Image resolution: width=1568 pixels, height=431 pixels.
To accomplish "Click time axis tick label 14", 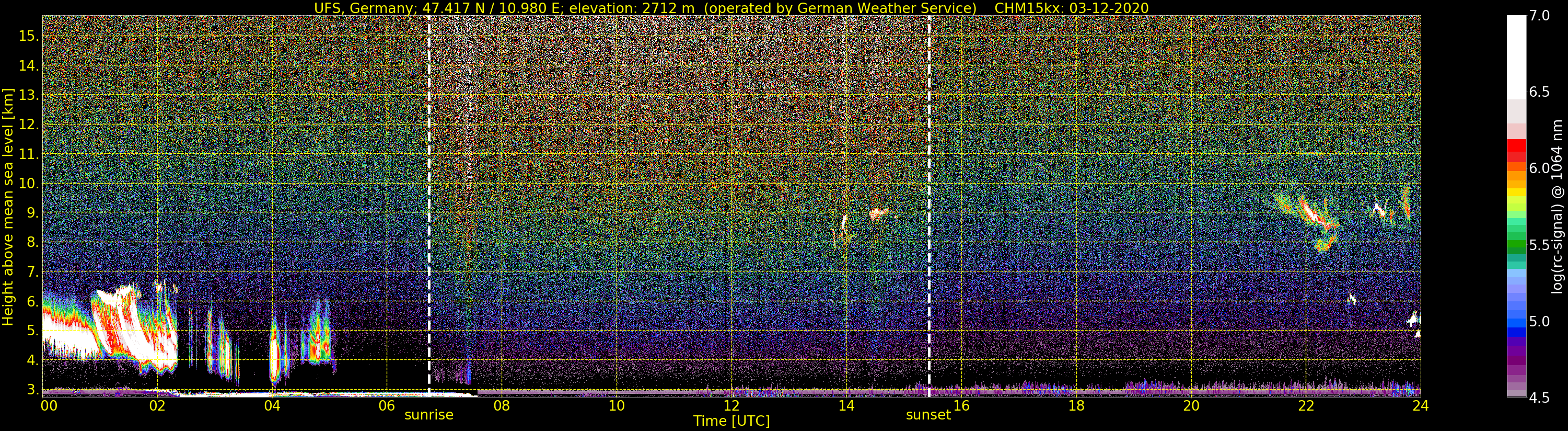I will [846, 405].
